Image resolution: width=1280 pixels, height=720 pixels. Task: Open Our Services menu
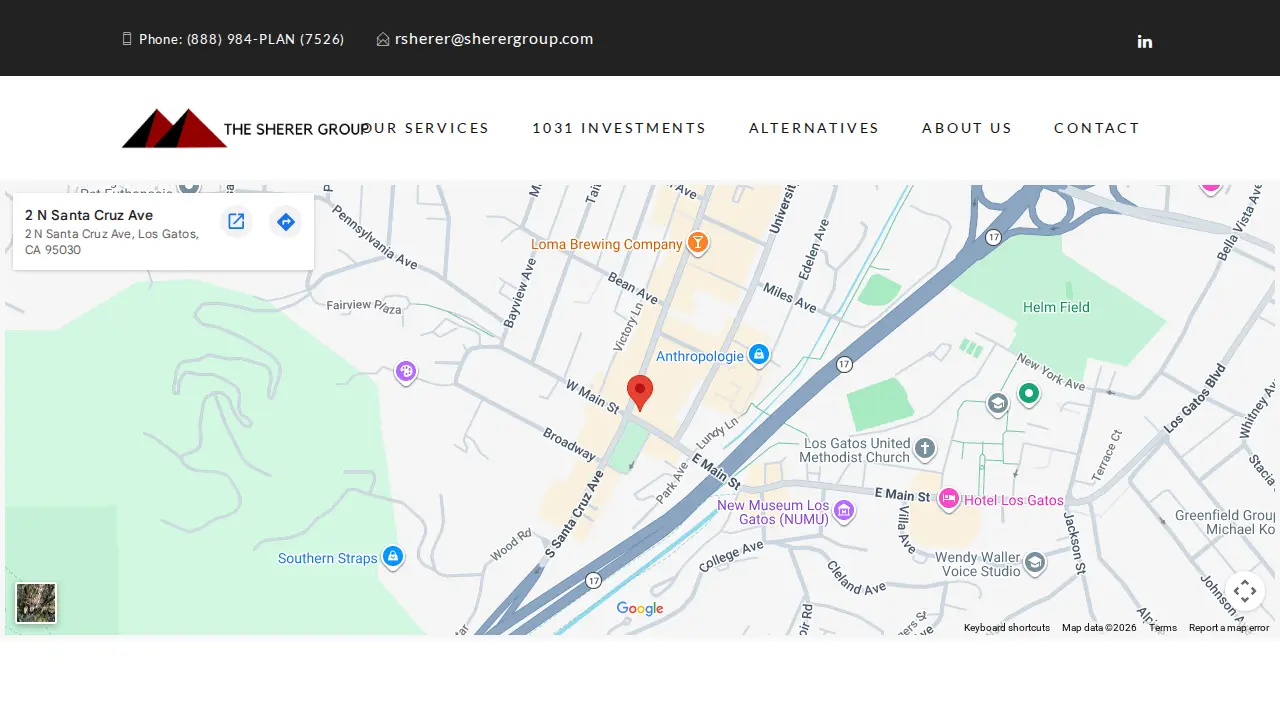point(426,128)
